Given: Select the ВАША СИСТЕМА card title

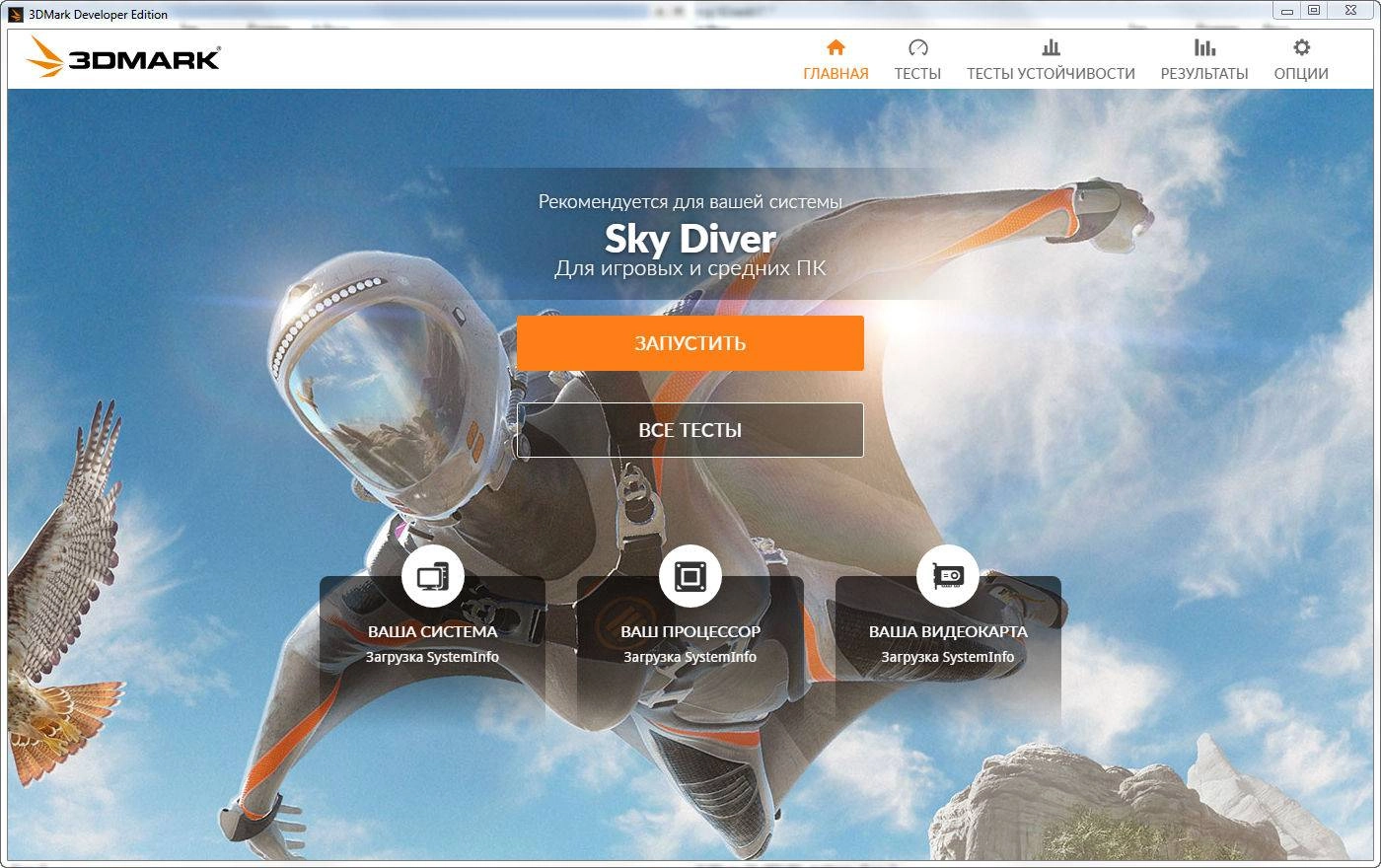Looking at the screenshot, I should (x=432, y=631).
